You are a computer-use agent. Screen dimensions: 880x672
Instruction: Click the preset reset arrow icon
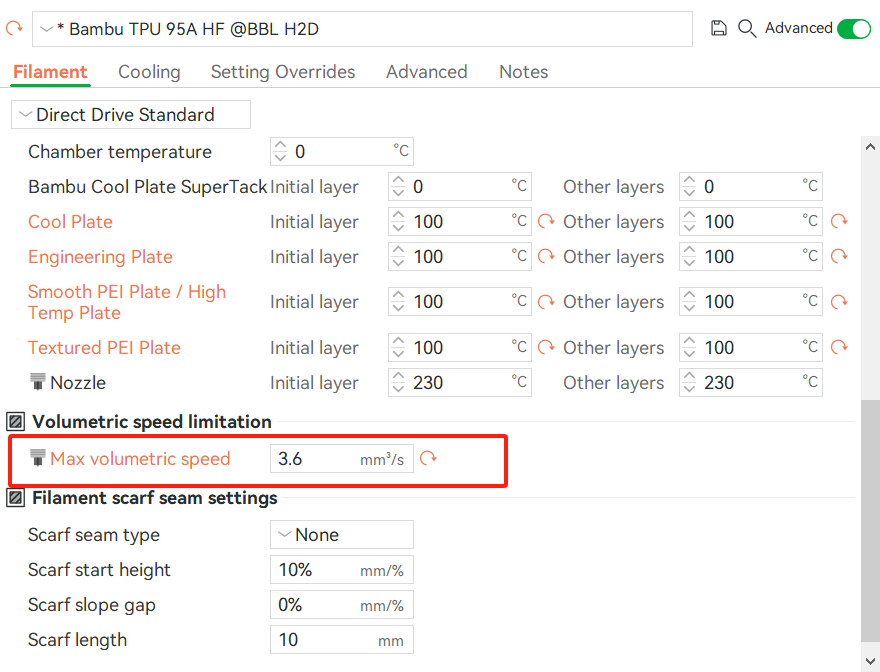pos(13,28)
